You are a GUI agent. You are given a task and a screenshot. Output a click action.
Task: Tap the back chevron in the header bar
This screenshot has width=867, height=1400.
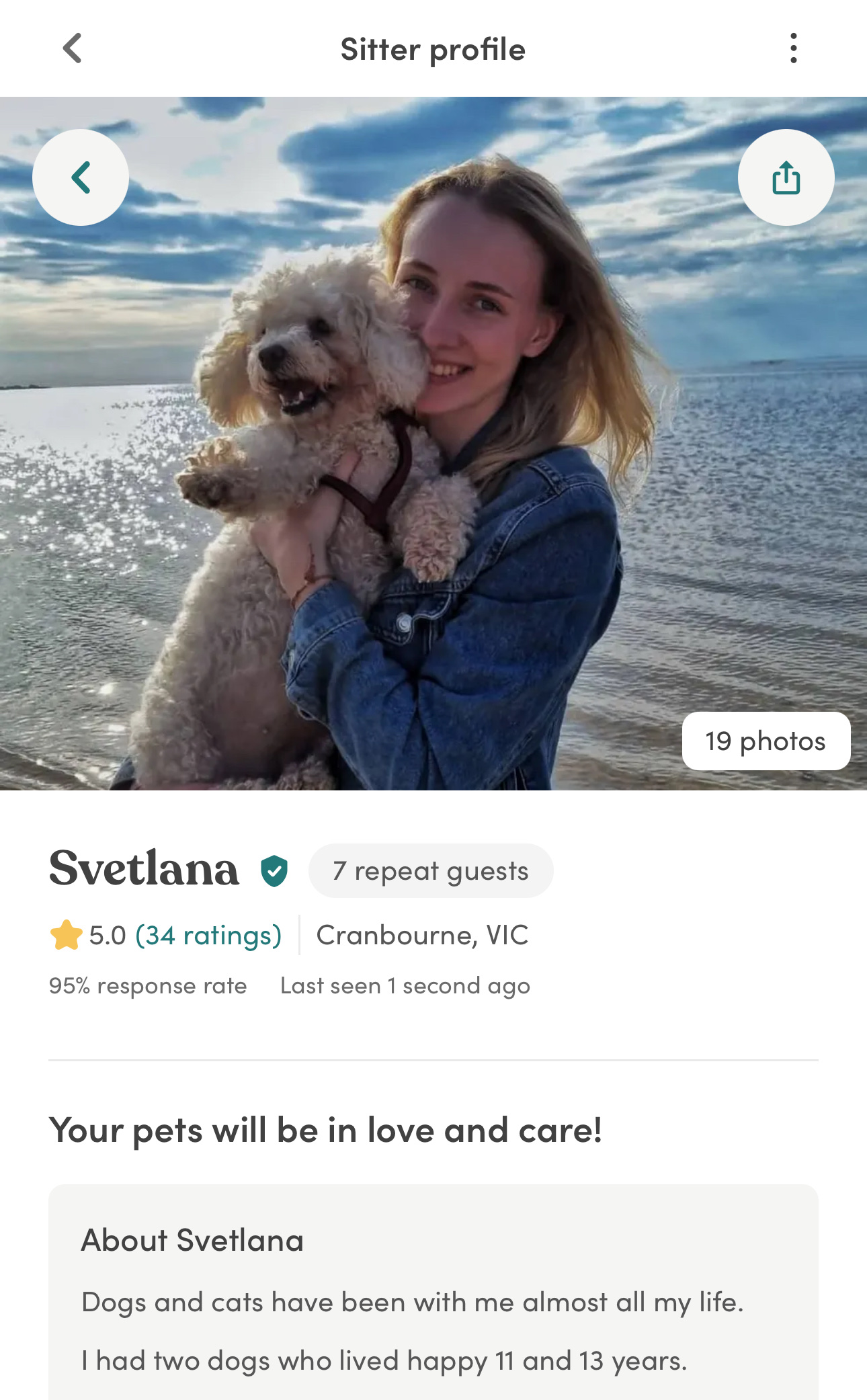pyautogui.click(x=72, y=48)
